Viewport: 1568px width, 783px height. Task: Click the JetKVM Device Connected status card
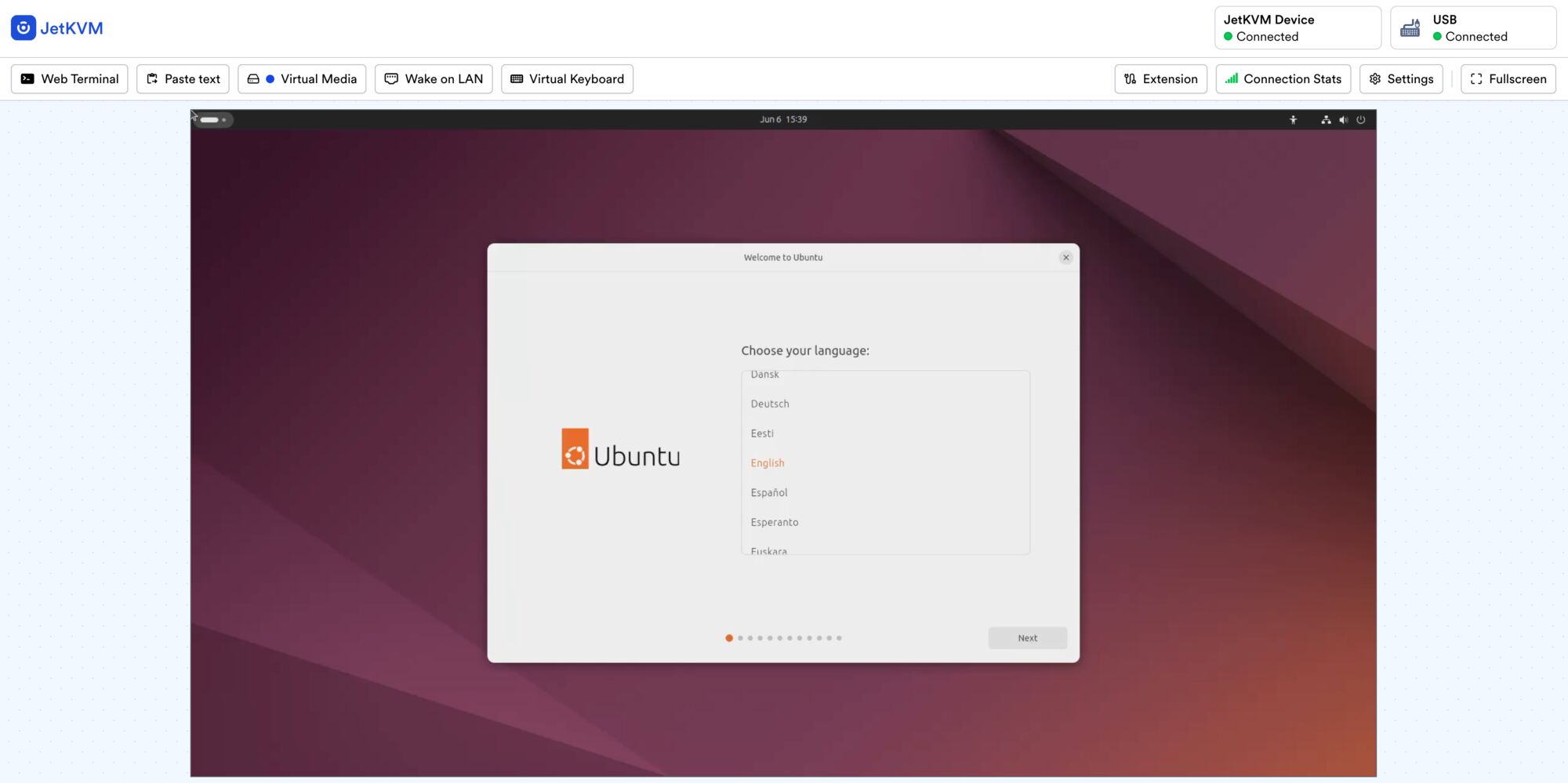coord(1298,28)
